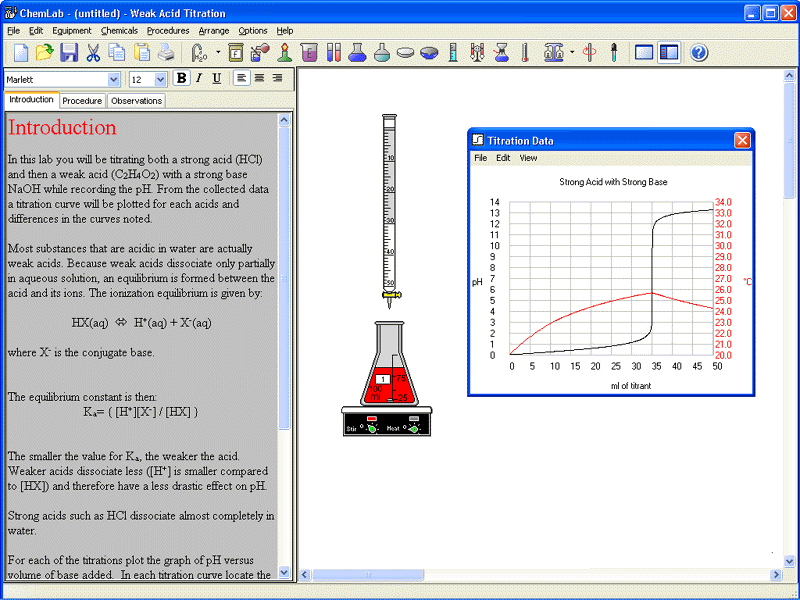
Task: Click the lab workspace scroll right arrow
Action: coord(776,575)
